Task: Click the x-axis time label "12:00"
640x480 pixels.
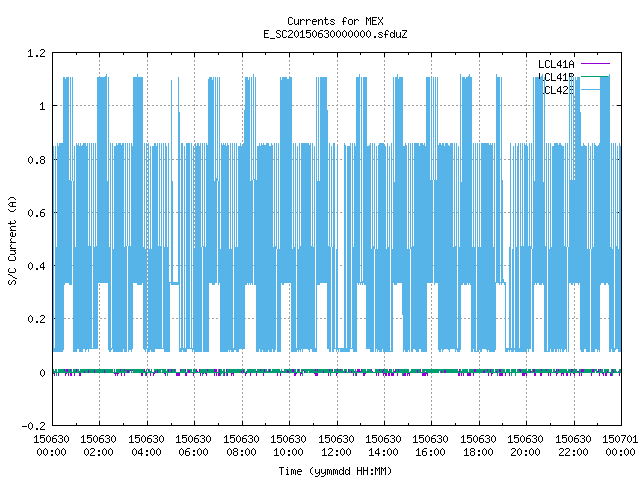Action: tap(336, 452)
